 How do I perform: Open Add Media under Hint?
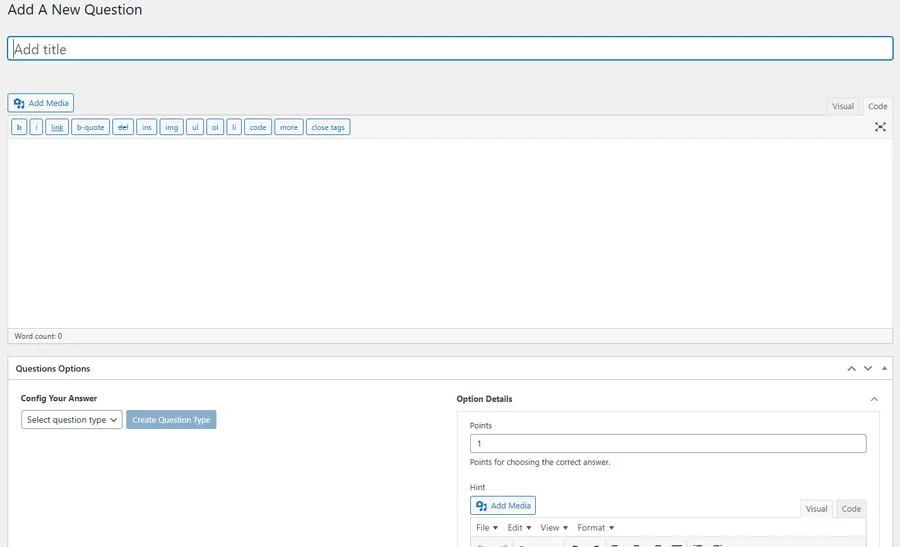pyautogui.click(x=503, y=506)
